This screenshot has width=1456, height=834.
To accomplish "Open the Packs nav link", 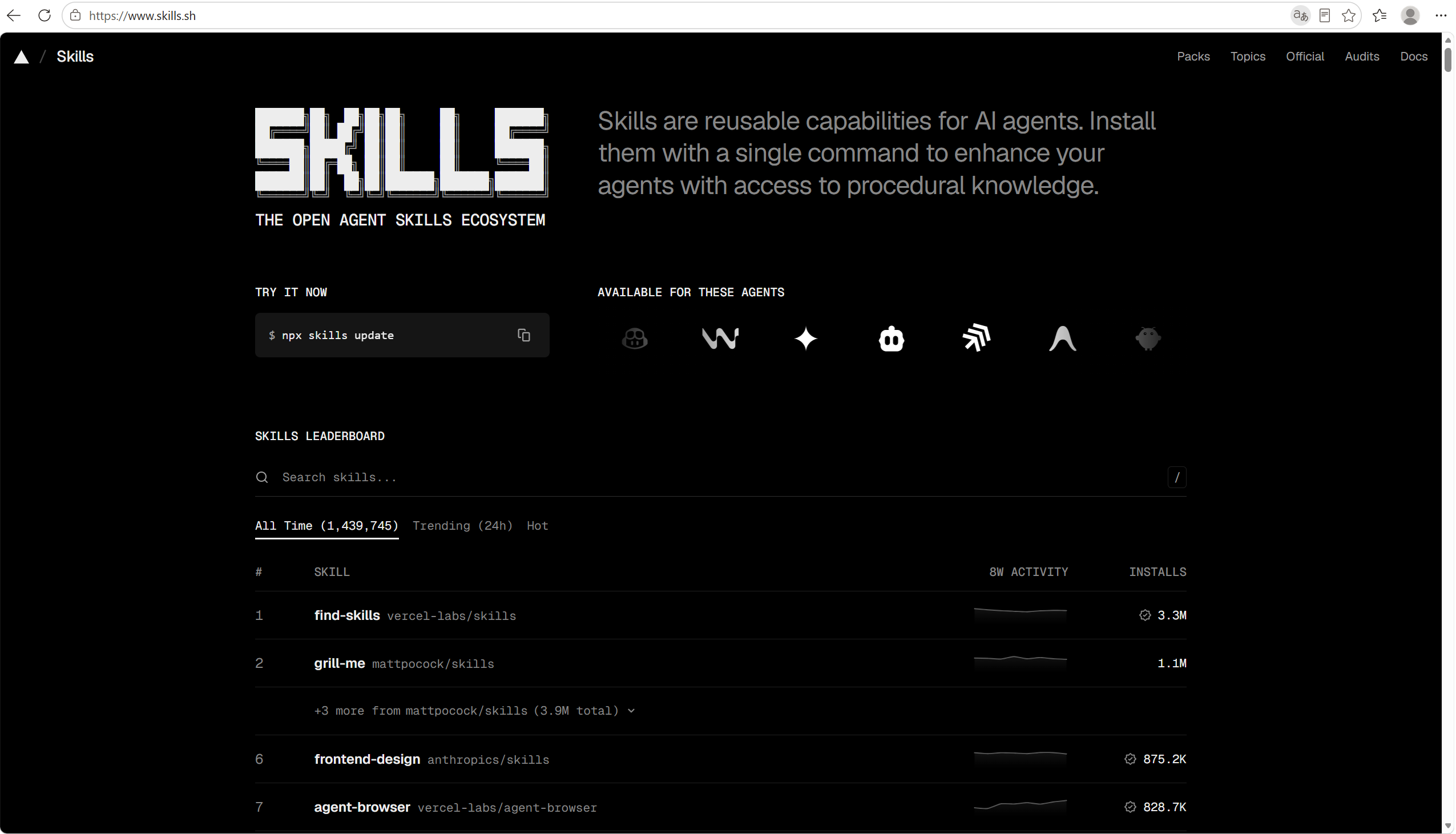I will (x=1193, y=57).
